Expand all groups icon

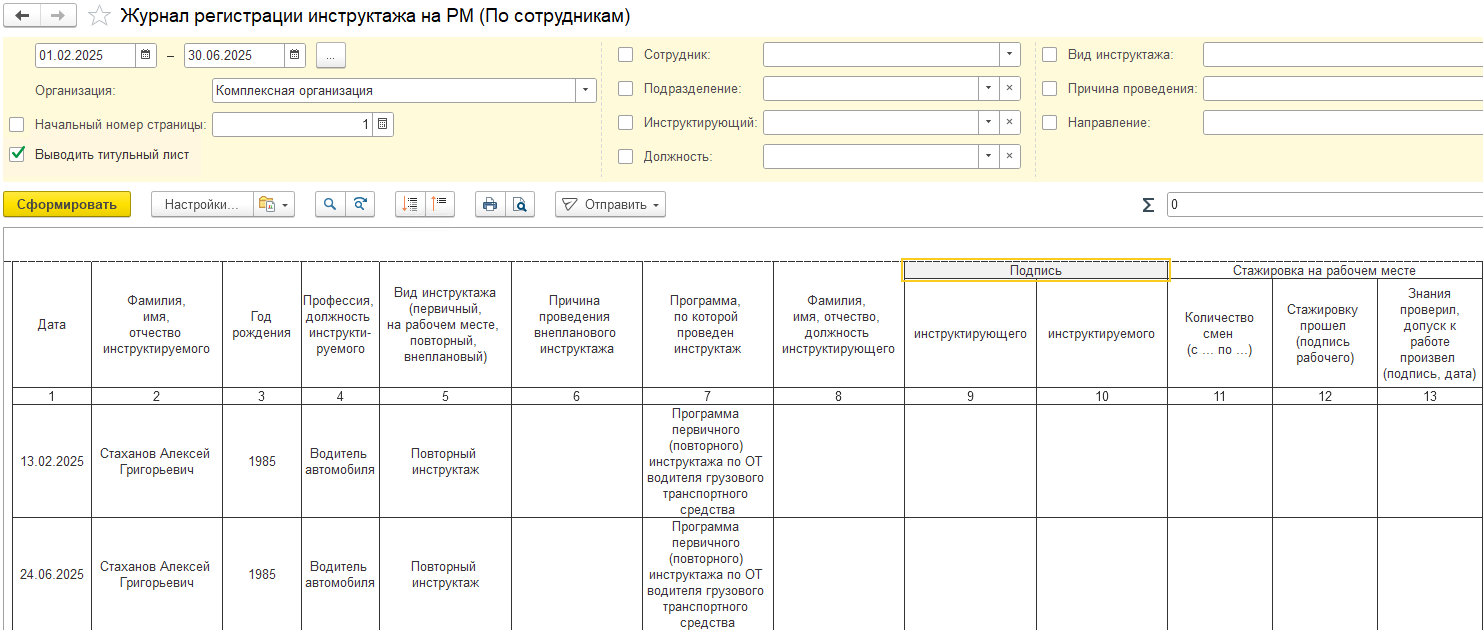tap(409, 204)
